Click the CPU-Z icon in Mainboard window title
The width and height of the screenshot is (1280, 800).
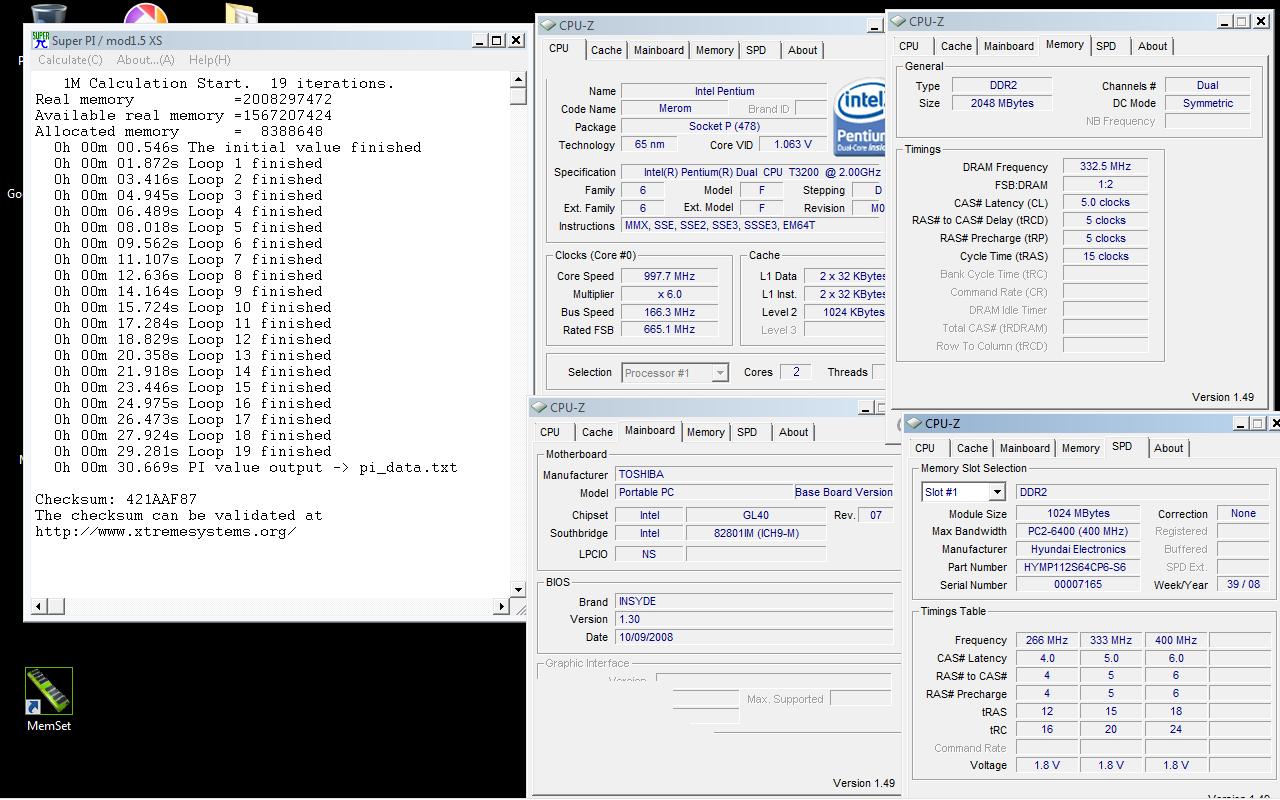point(539,408)
